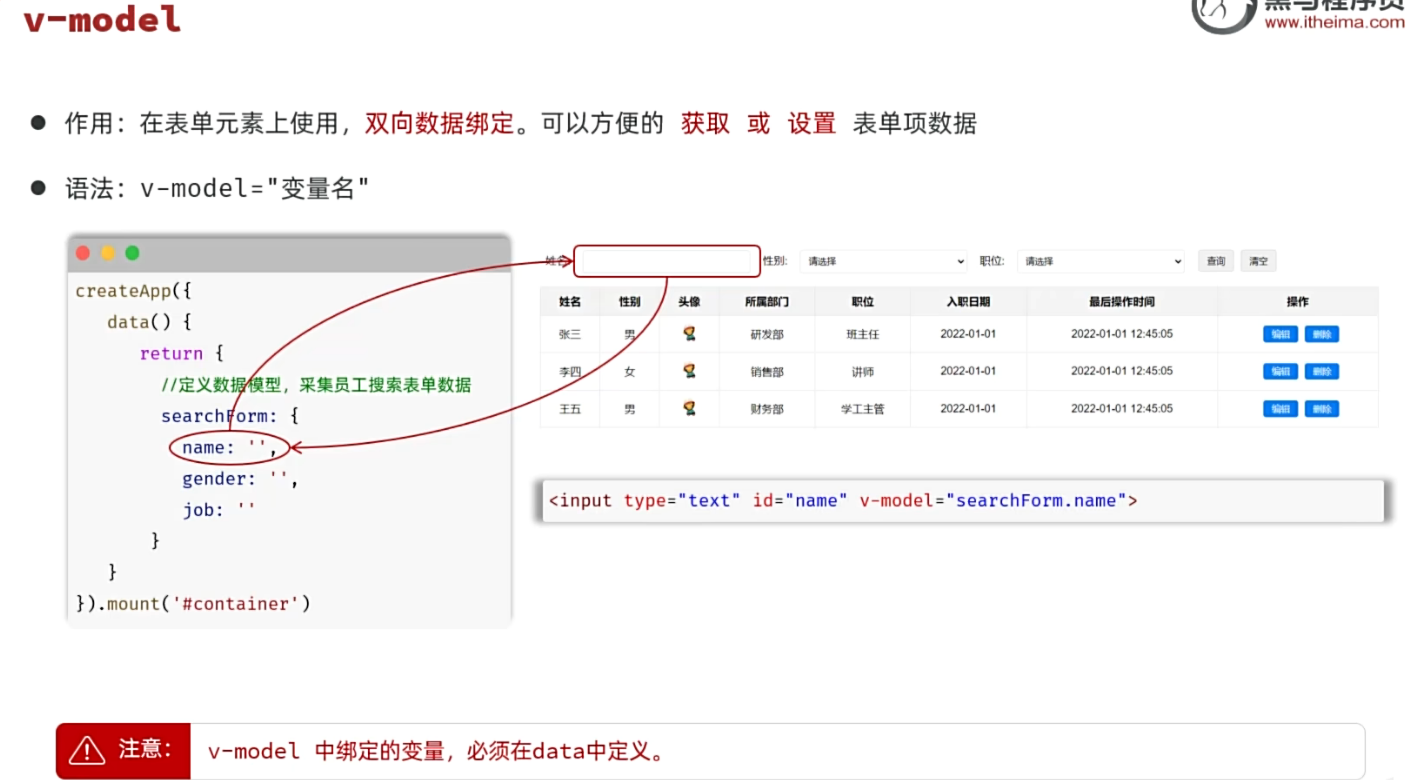This screenshot has width=1411, height=780.
Task: Click the green dot on the code window
Action: (131, 253)
